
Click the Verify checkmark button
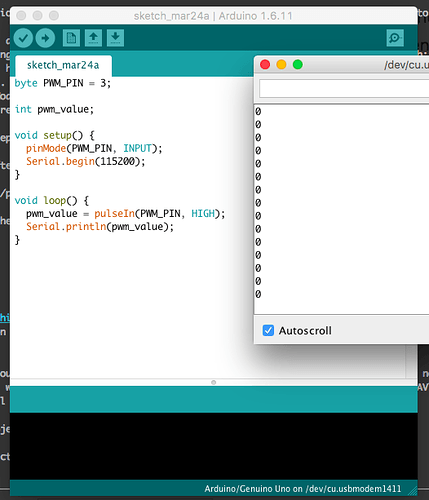tap(23, 38)
